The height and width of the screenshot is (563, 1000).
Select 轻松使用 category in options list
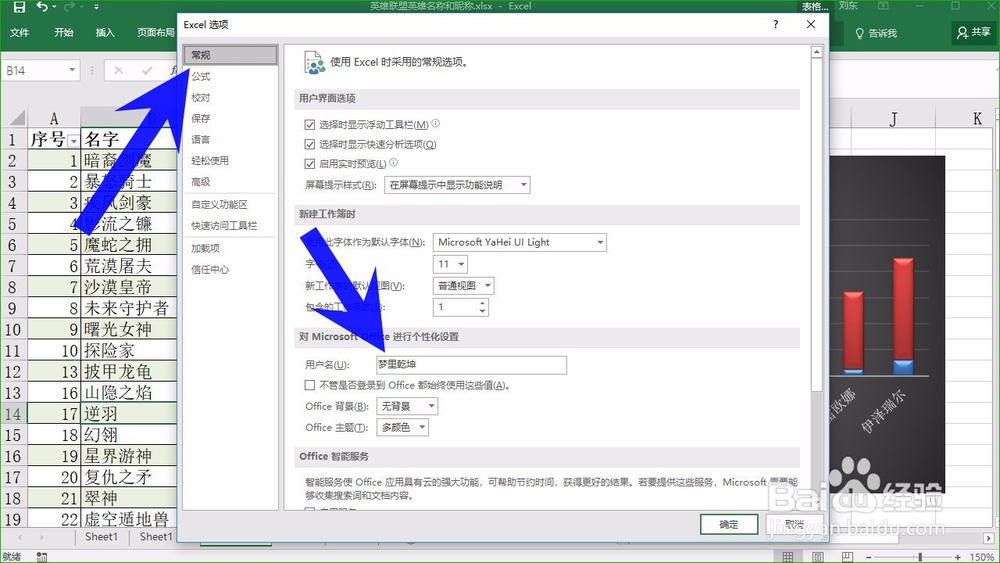(230, 161)
